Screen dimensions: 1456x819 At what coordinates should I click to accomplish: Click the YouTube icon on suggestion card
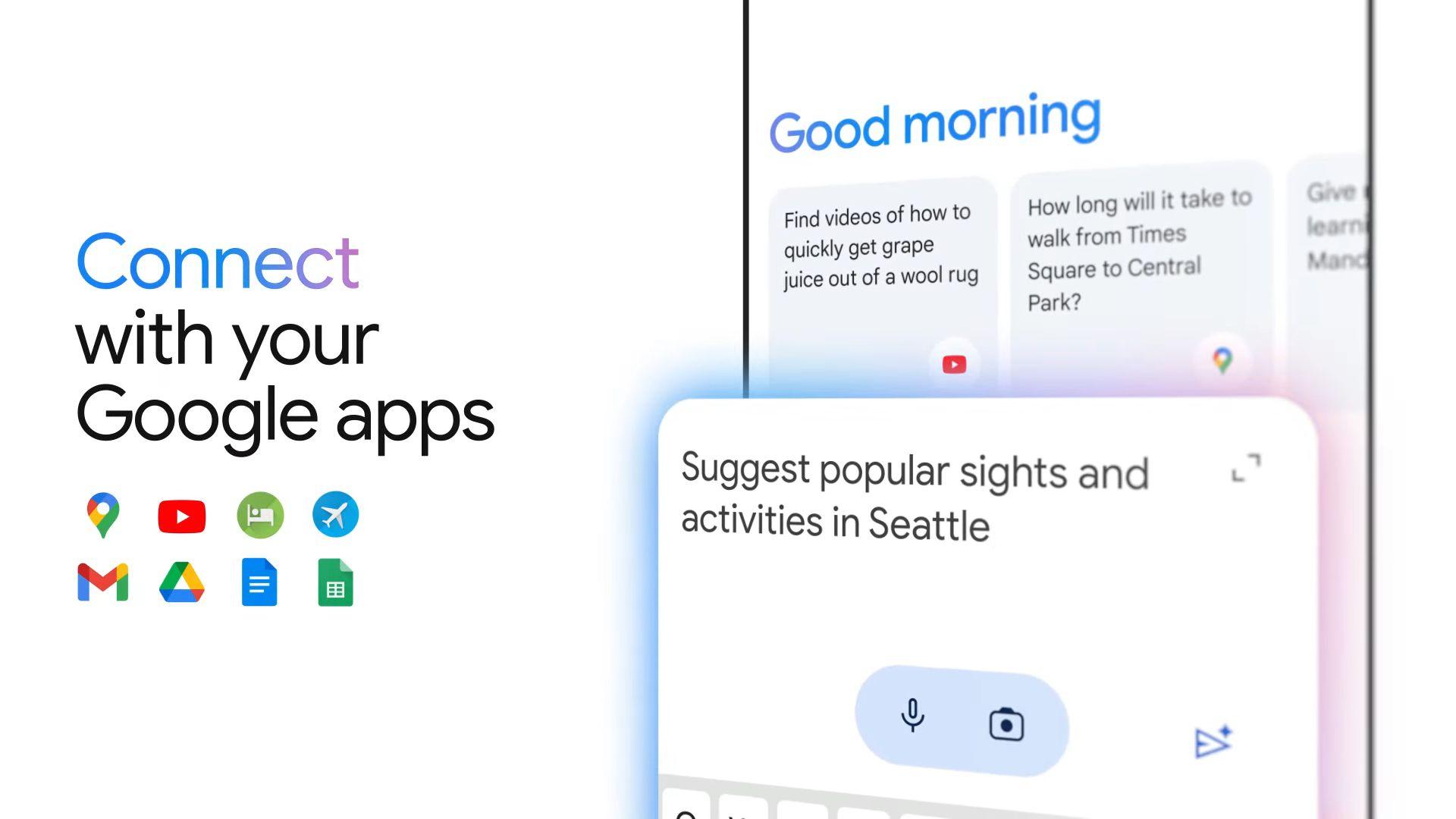953,362
